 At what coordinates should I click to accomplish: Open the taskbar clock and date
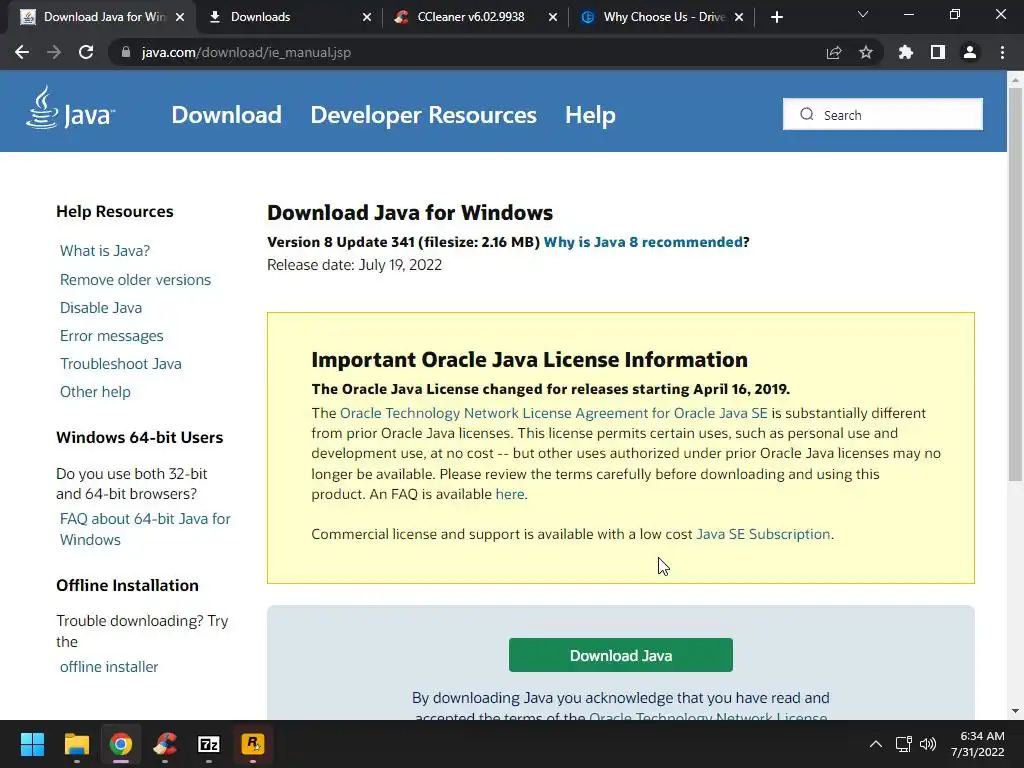[978, 744]
